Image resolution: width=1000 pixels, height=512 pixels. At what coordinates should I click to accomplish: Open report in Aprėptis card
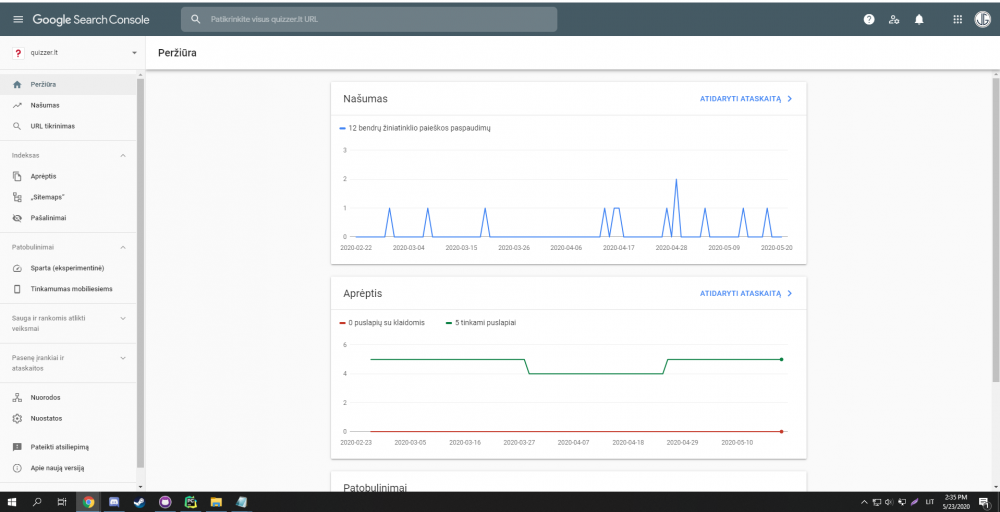click(x=746, y=293)
